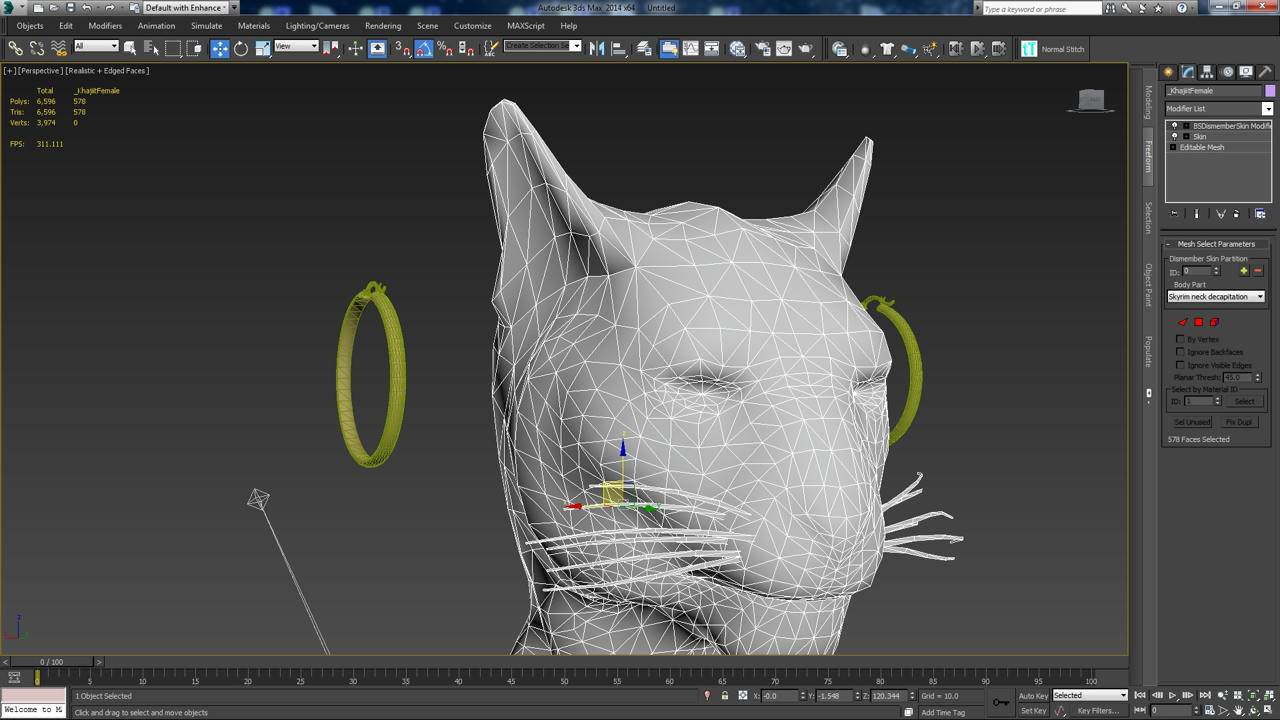The height and width of the screenshot is (720, 1280).
Task: Open the Create command panel tab
Action: [1168, 72]
